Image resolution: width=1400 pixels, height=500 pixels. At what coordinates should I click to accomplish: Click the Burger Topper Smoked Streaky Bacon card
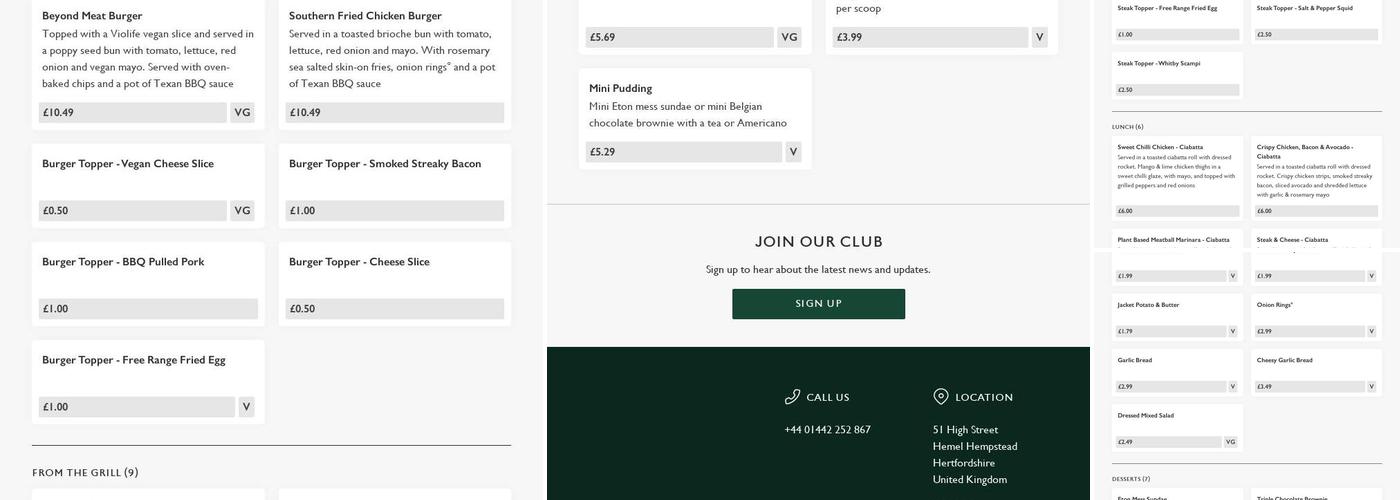[394, 182]
